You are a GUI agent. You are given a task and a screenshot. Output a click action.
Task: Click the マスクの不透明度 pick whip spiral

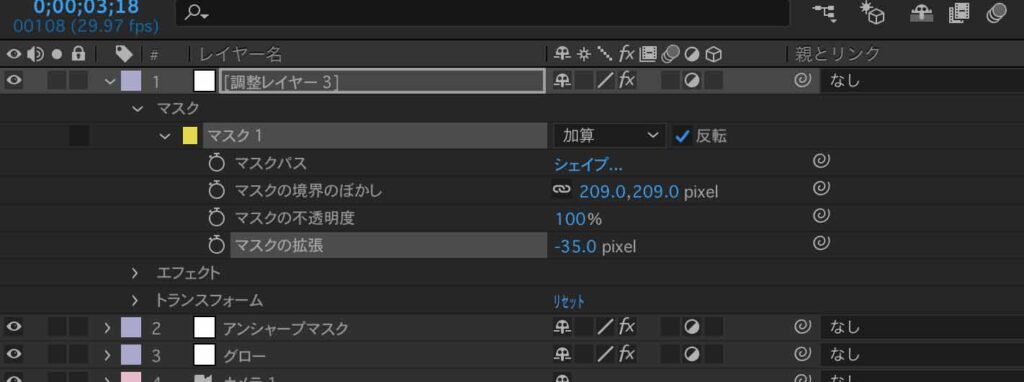(821, 215)
